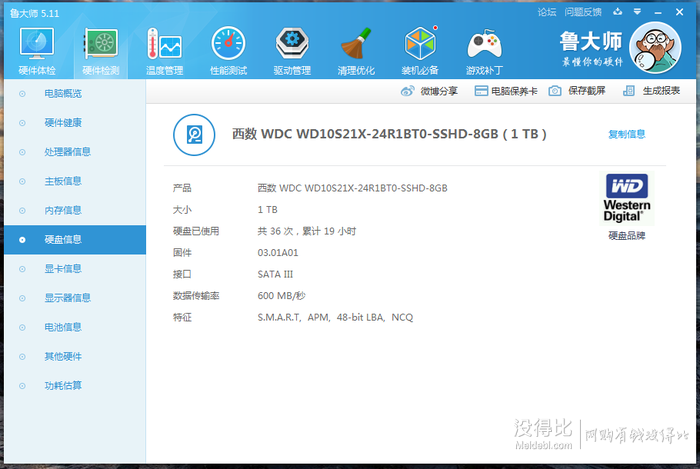Click the generate report icon

pyautogui.click(x=629, y=91)
